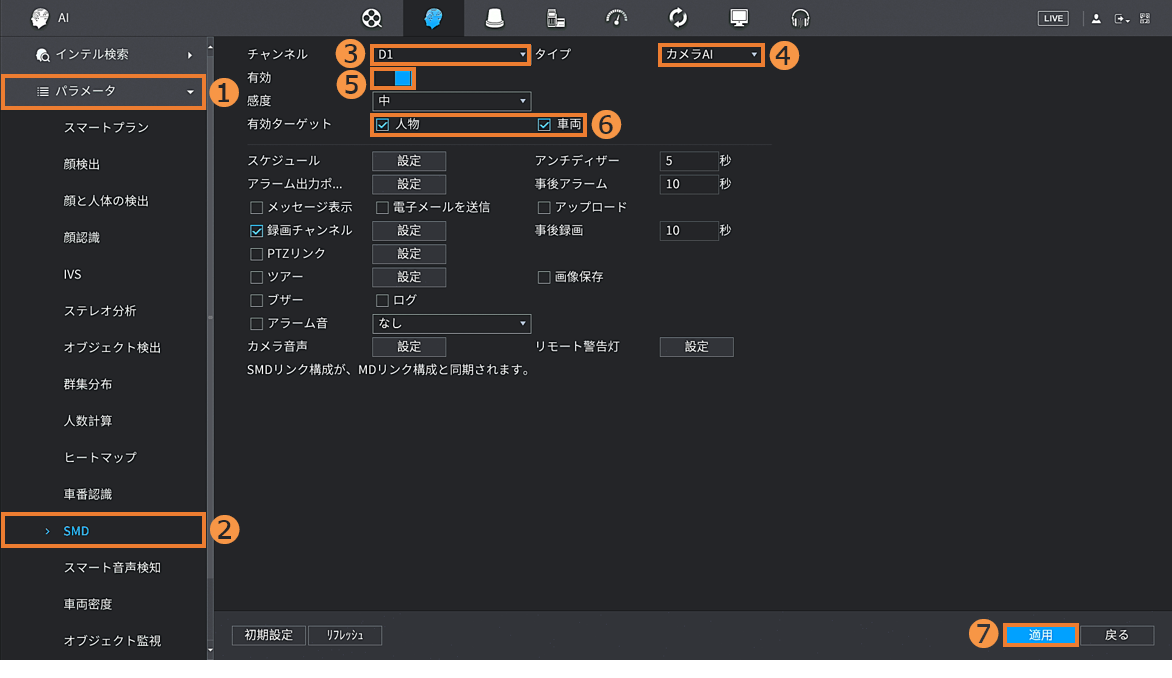Toggle the 有効 enable switch
This screenshot has height=678, width=1172.
coord(393,78)
